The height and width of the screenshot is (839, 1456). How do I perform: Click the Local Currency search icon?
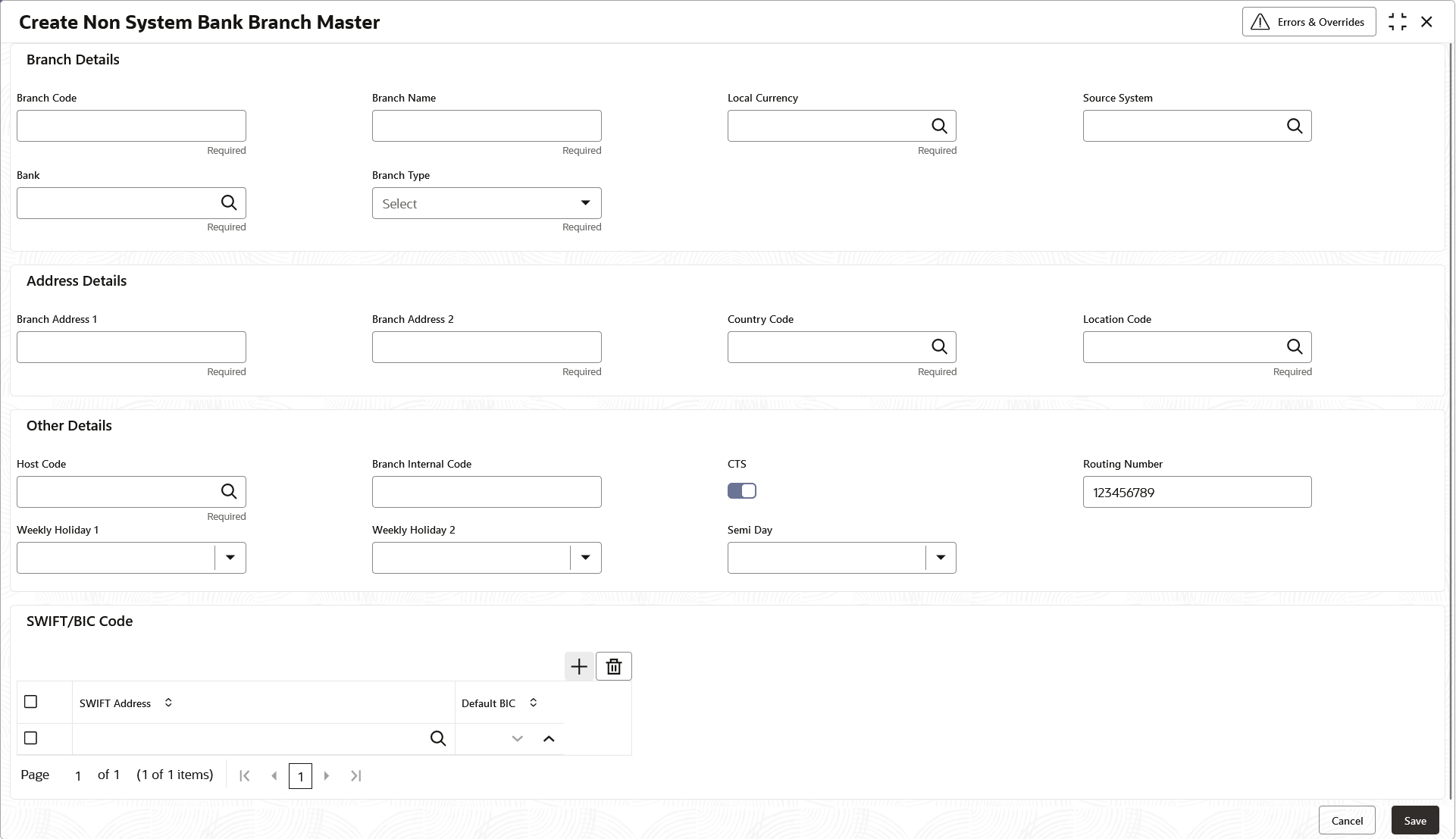coord(940,126)
